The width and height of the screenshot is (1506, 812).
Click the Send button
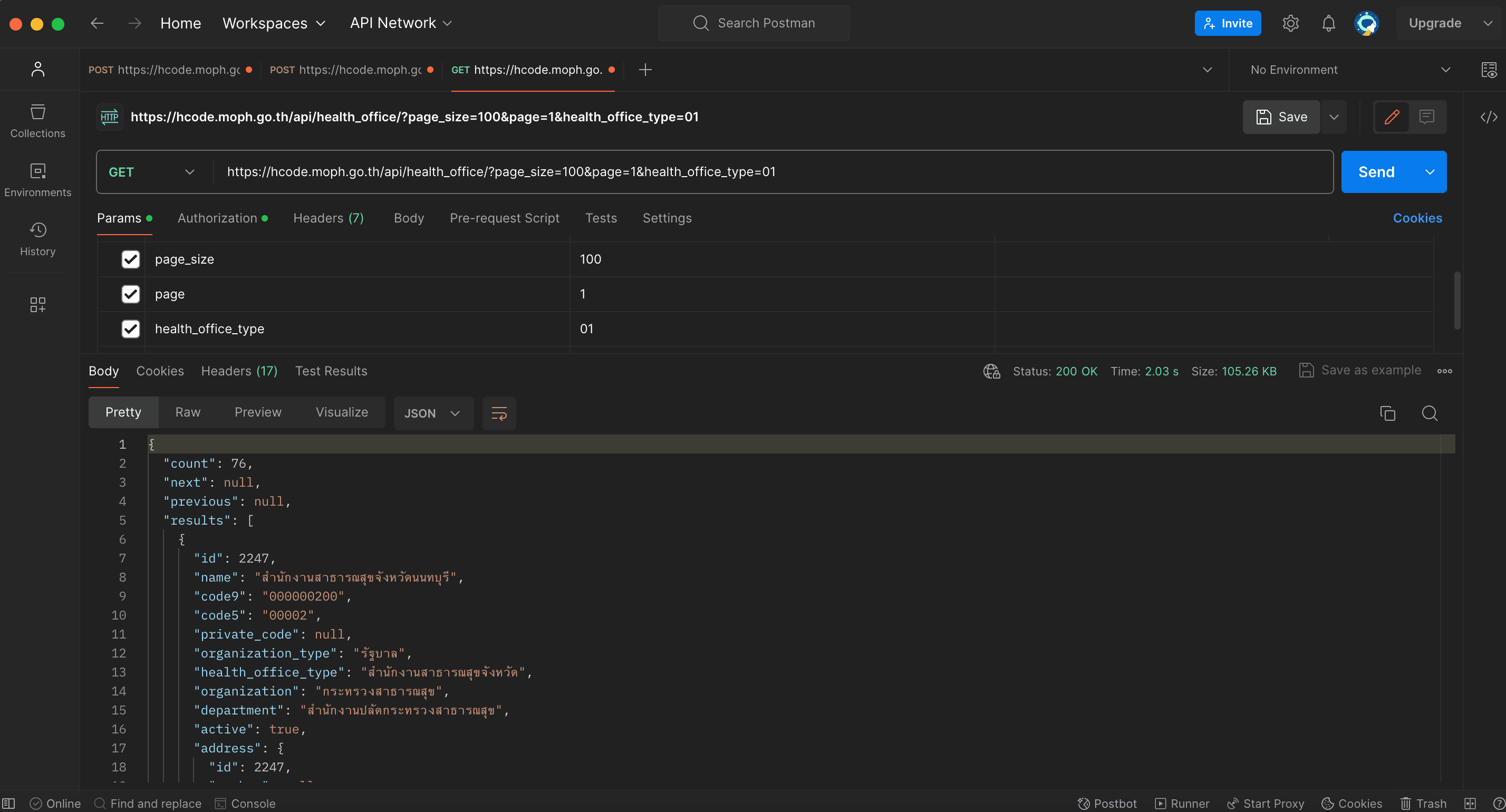(x=1376, y=172)
